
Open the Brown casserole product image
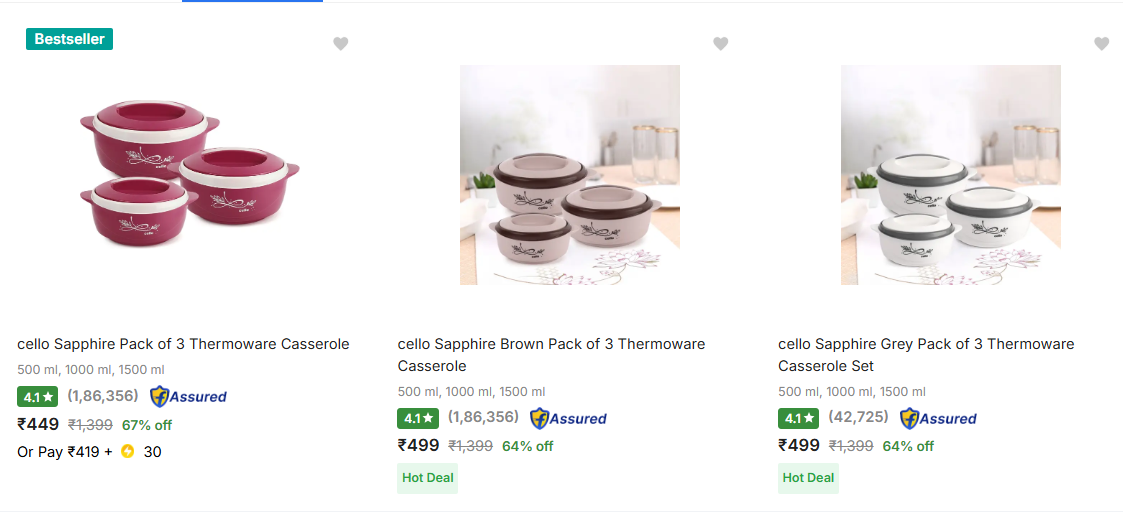[x=569, y=175]
